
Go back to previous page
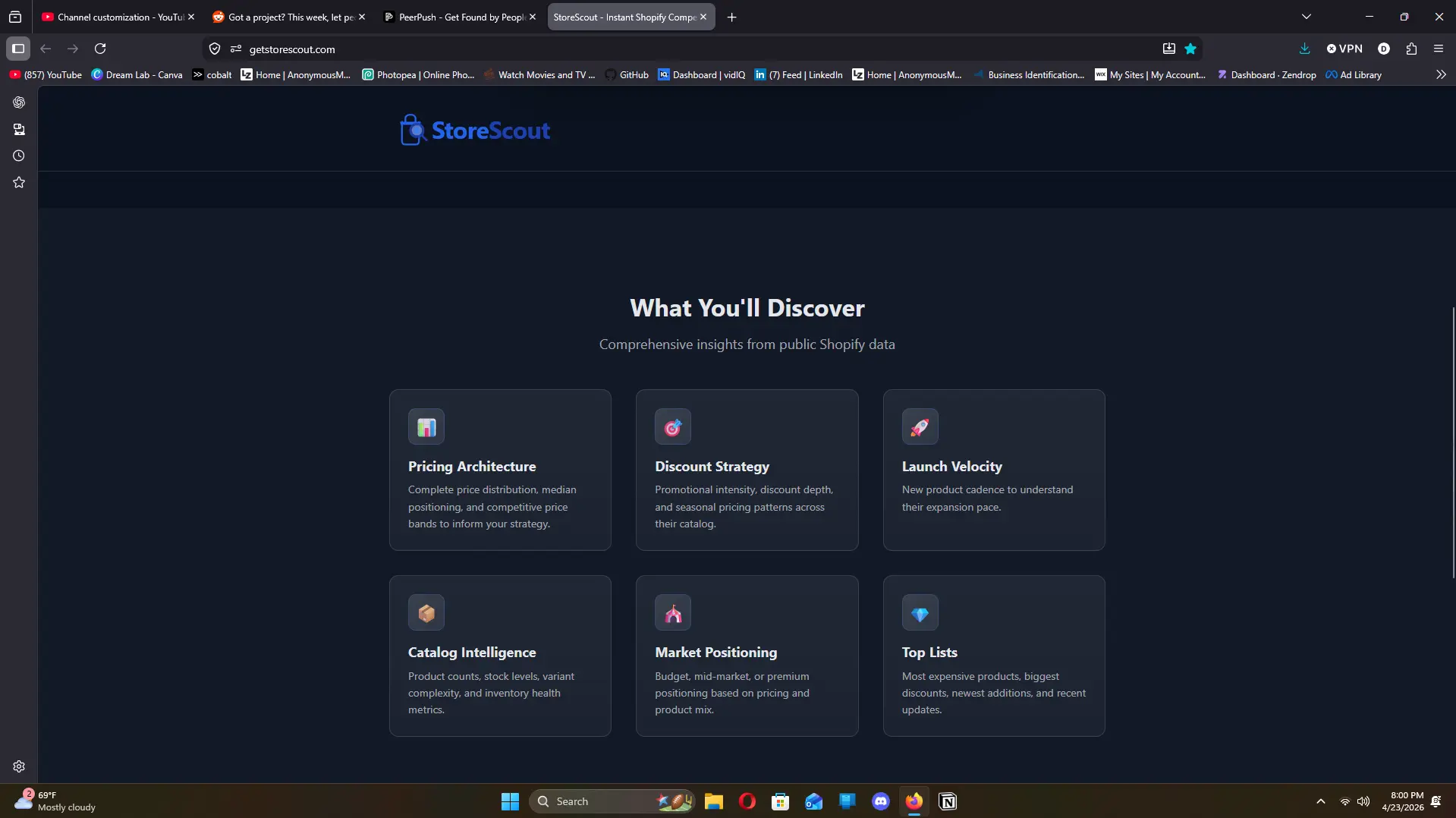46,49
